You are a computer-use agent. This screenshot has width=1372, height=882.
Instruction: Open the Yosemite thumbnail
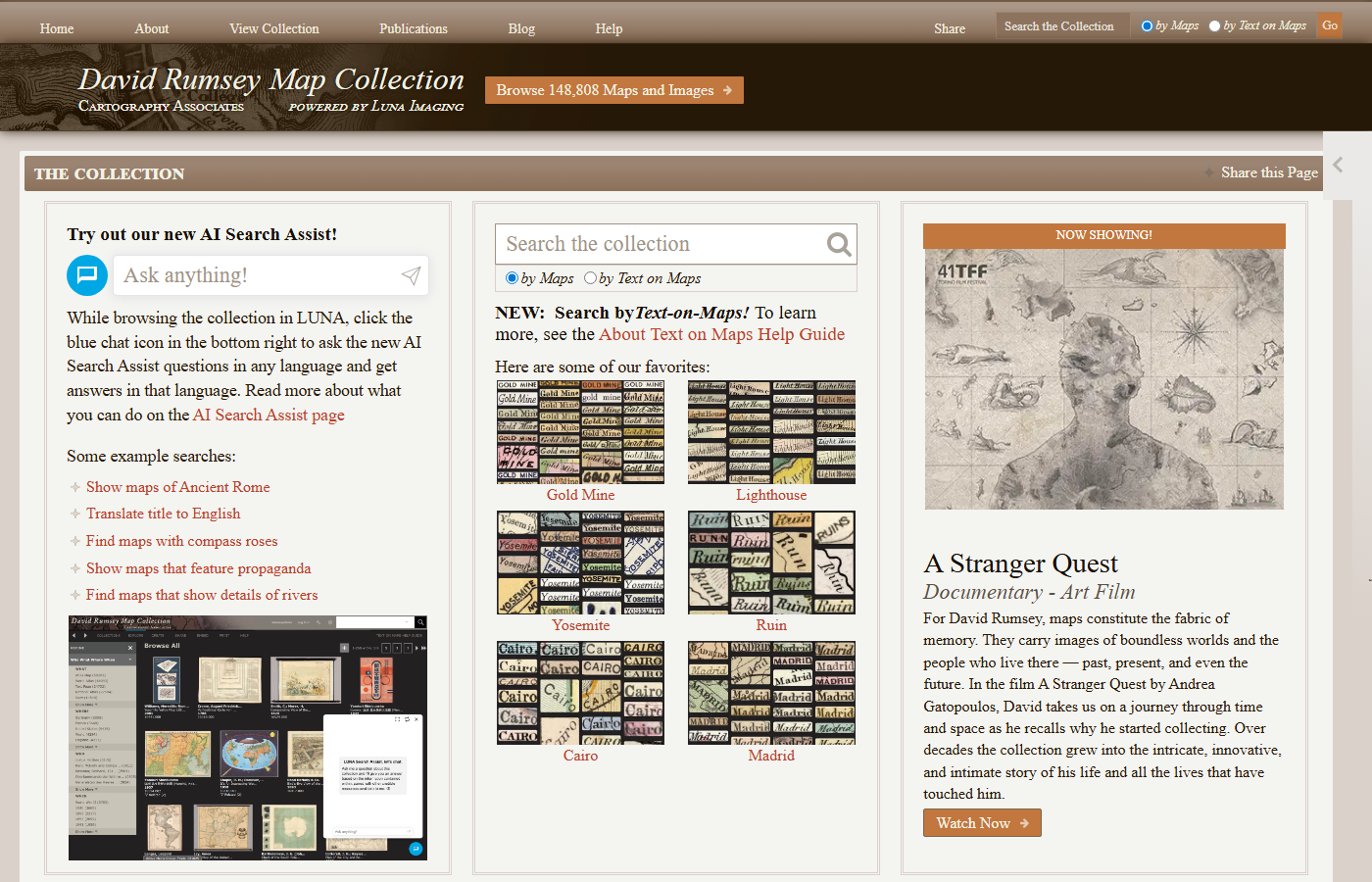point(580,563)
